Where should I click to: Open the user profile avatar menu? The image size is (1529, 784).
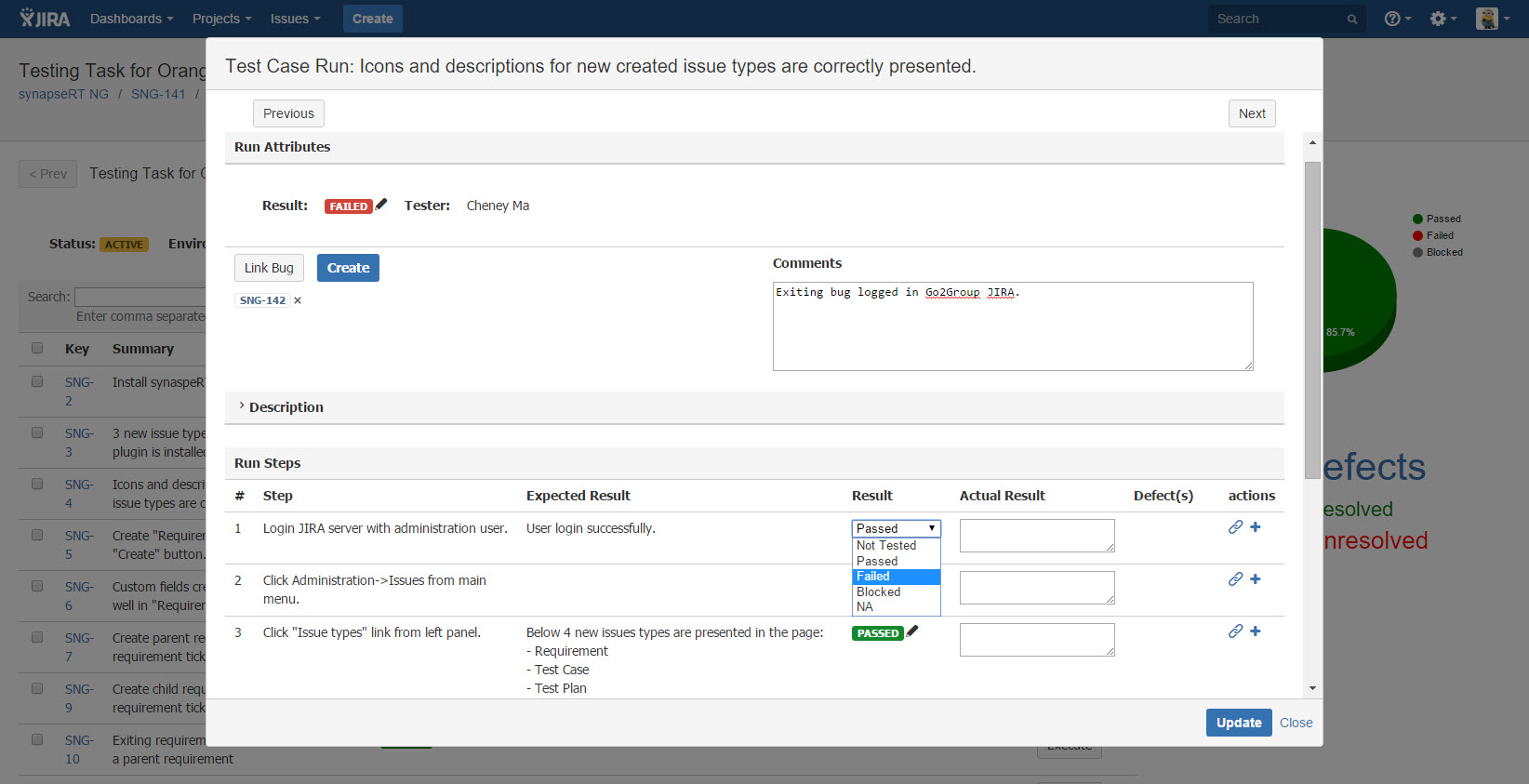[1493, 19]
